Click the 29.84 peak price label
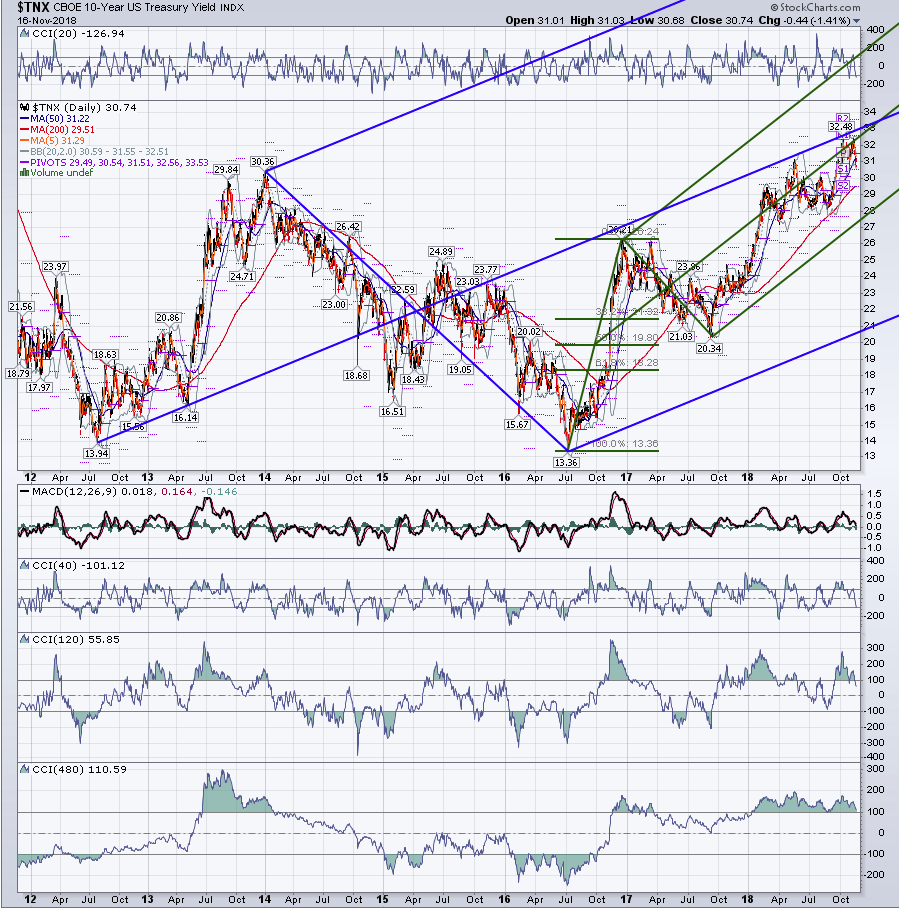The width and height of the screenshot is (899, 908). [x=226, y=169]
